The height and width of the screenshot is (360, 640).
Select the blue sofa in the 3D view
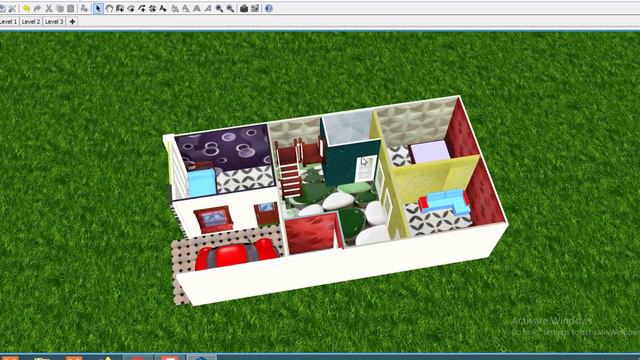point(444,202)
